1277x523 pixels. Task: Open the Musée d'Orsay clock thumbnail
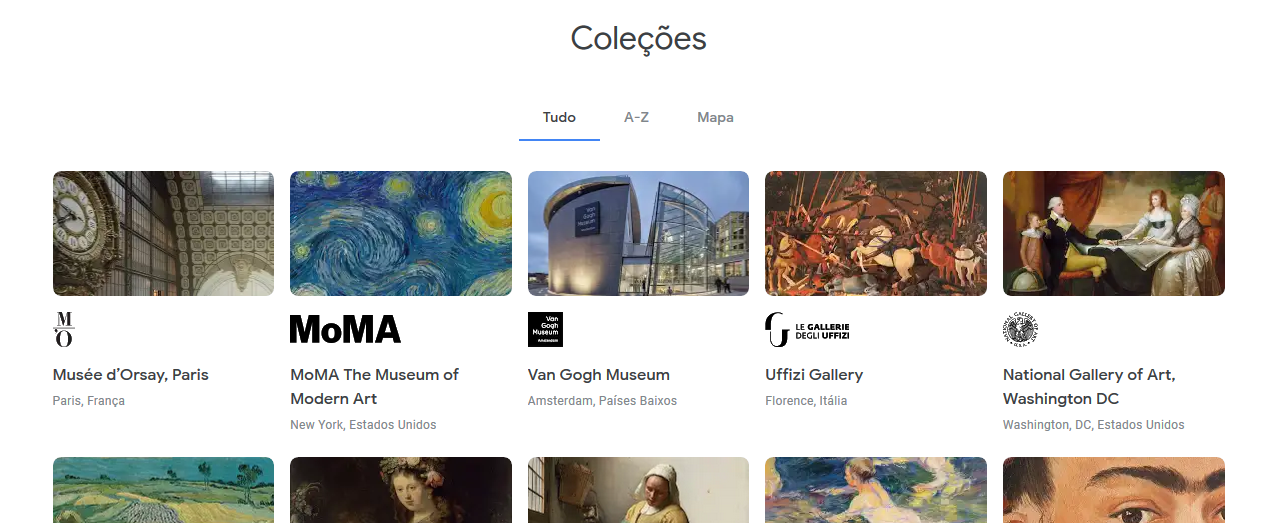click(x=163, y=233)
